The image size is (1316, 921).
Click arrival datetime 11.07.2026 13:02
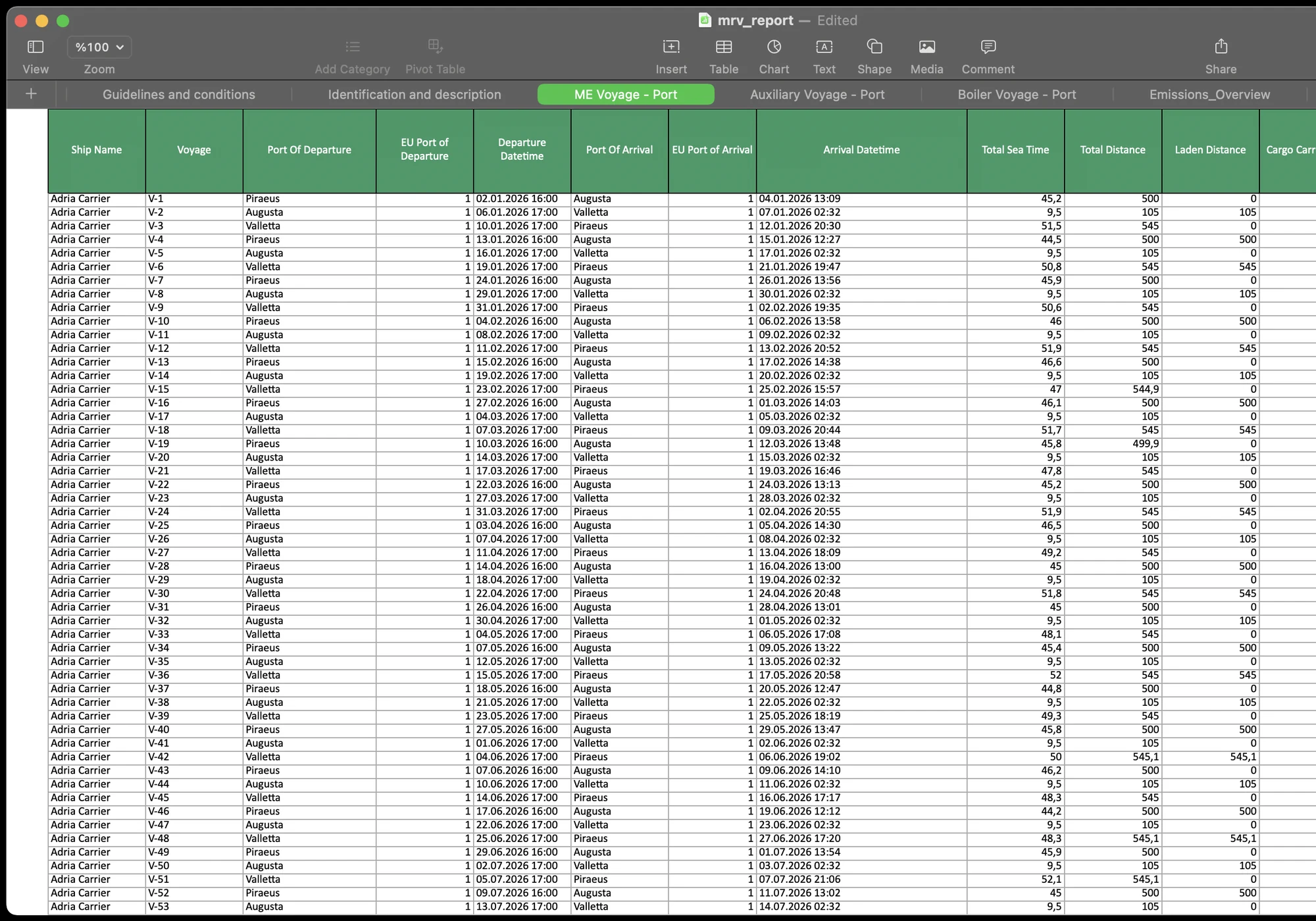pyautogui.click(x=861, y=893)
